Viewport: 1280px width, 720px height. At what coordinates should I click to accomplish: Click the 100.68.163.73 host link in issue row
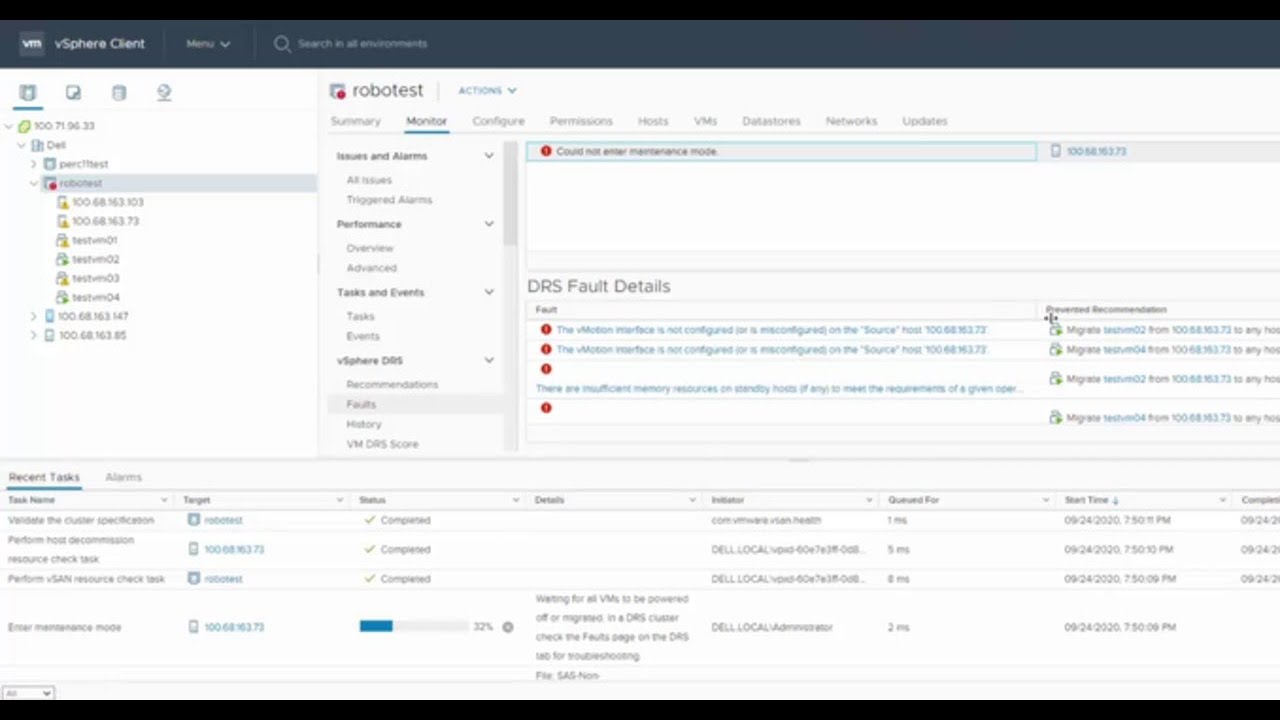(1096, 151)
